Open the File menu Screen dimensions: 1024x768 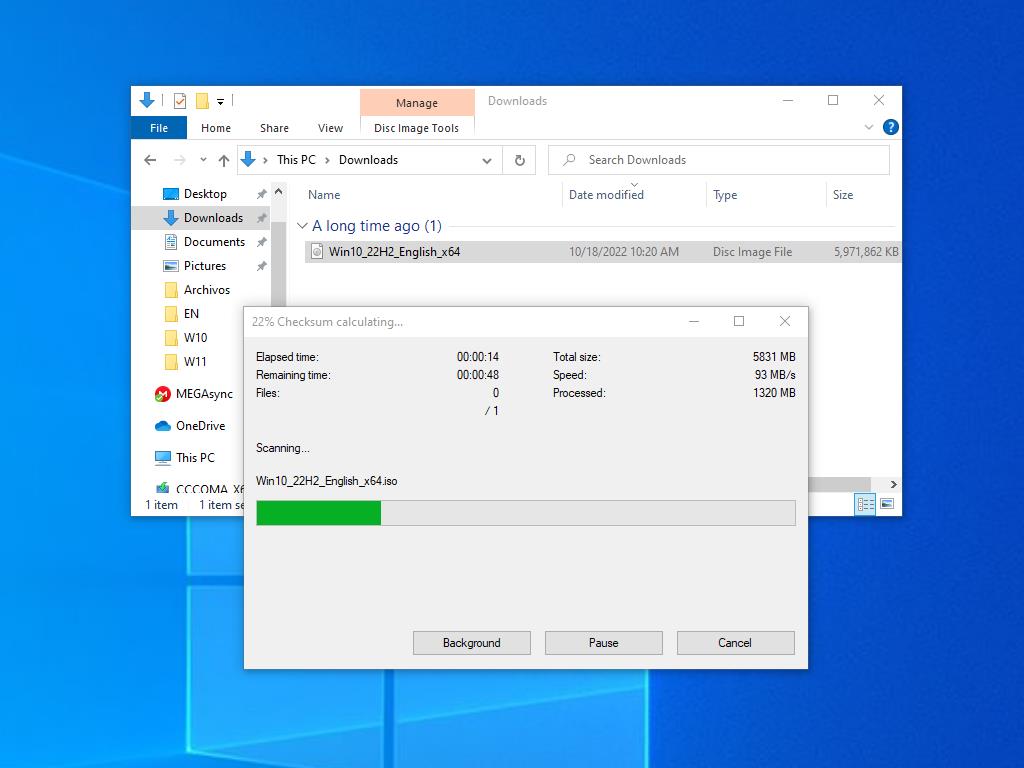[x=159, y=128]
